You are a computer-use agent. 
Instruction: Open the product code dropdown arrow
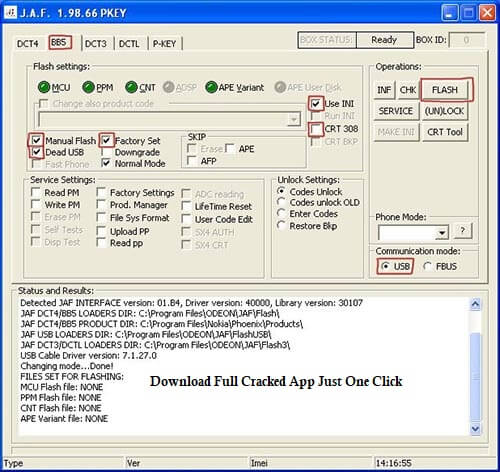click(x=294, y=119)
